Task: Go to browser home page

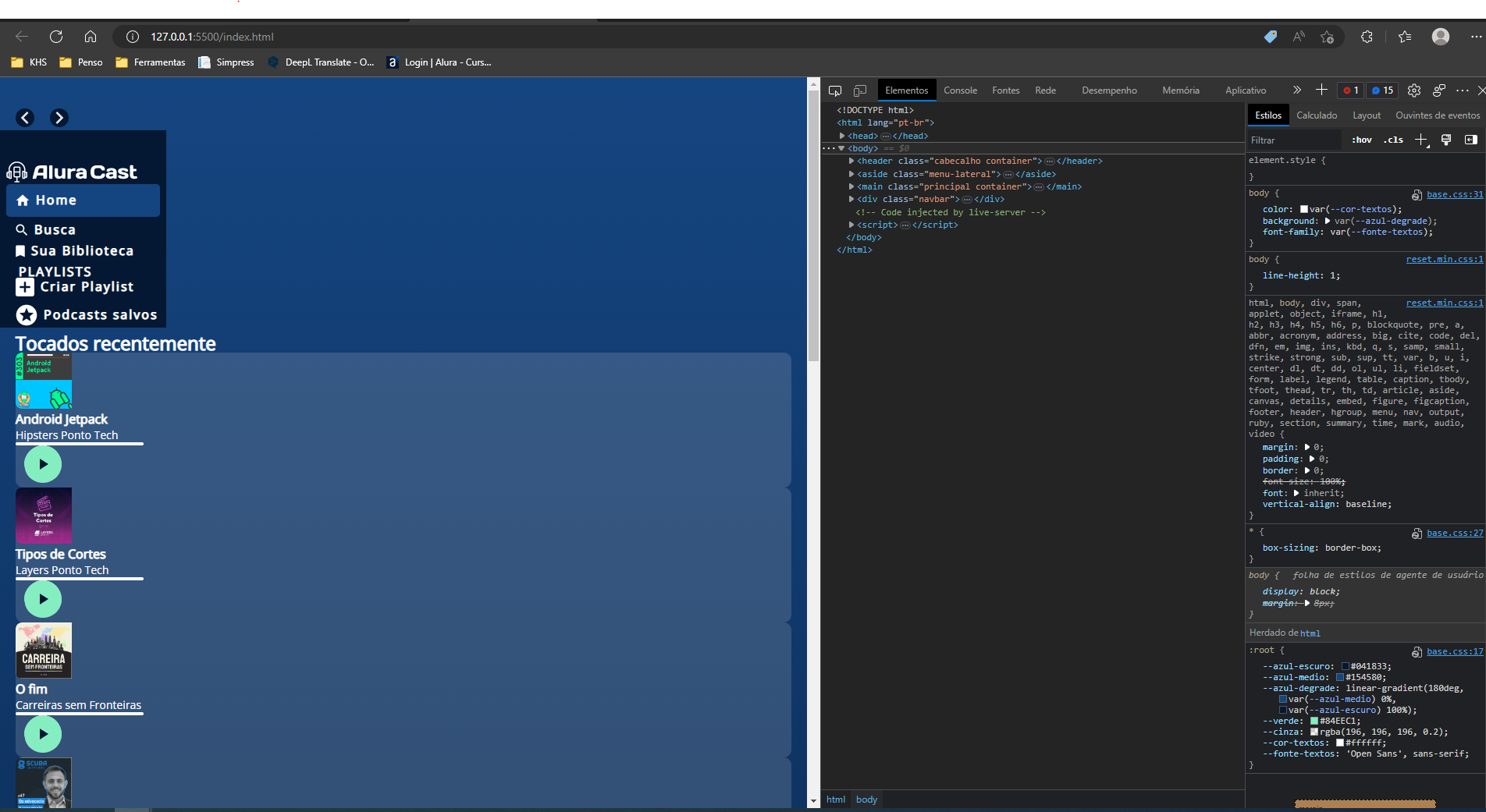Action: (x=91, y=37)
